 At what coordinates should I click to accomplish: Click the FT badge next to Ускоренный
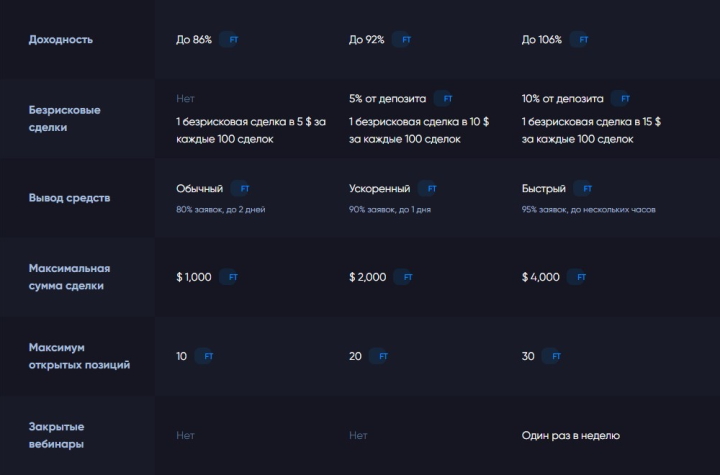[432, 188]
